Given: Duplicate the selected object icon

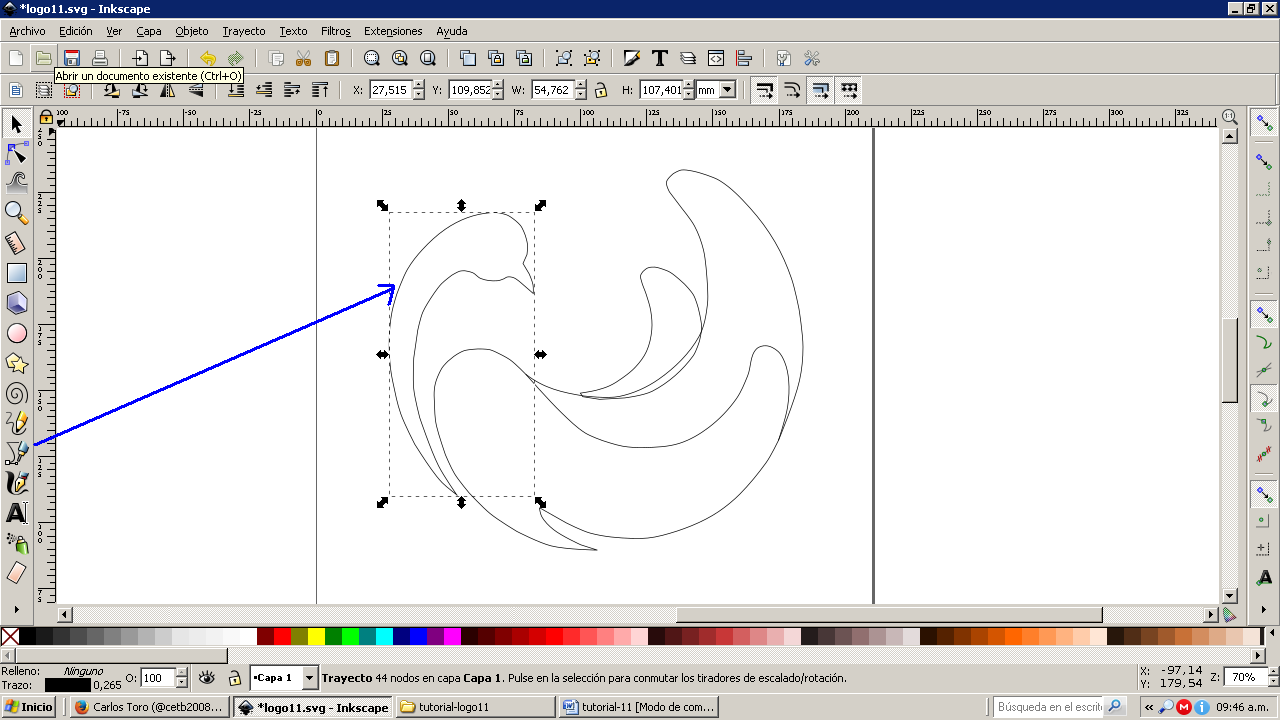Looking at the screenshot, I should (467, 58).
